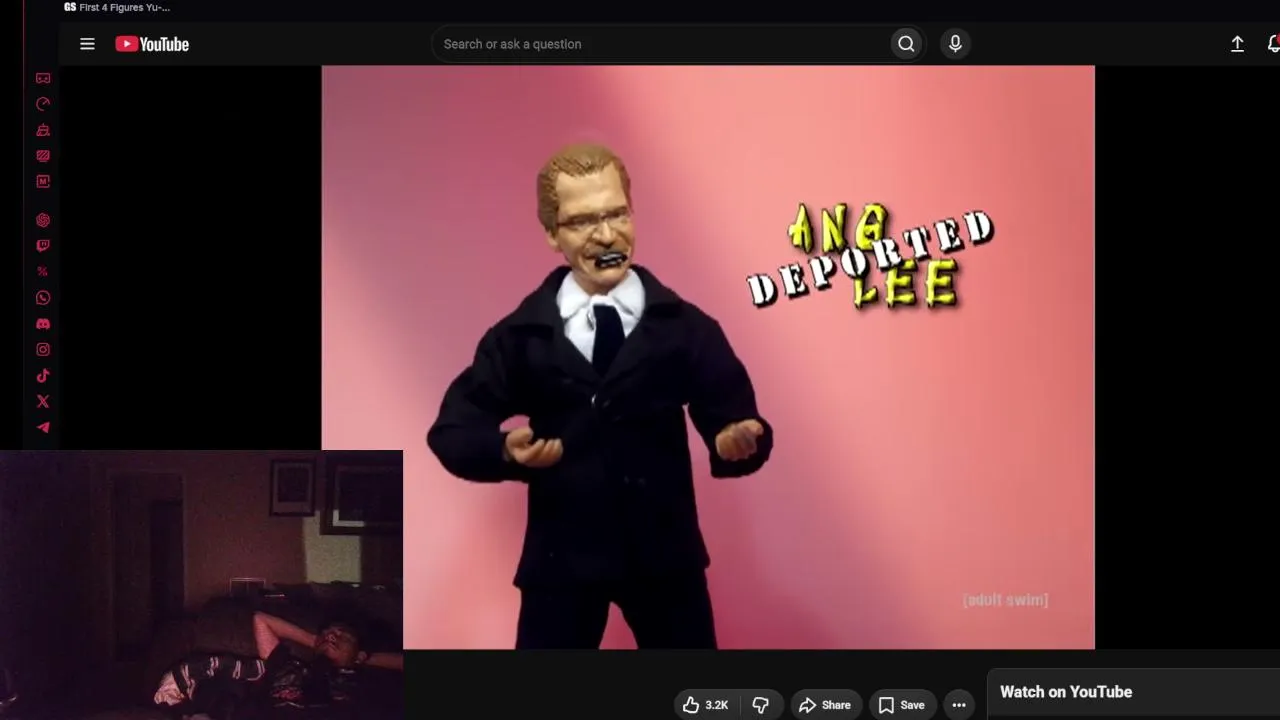Screen dimensions: 1280x720
Task: Start voice search with the microphone
Action: [x=955, y=44]
